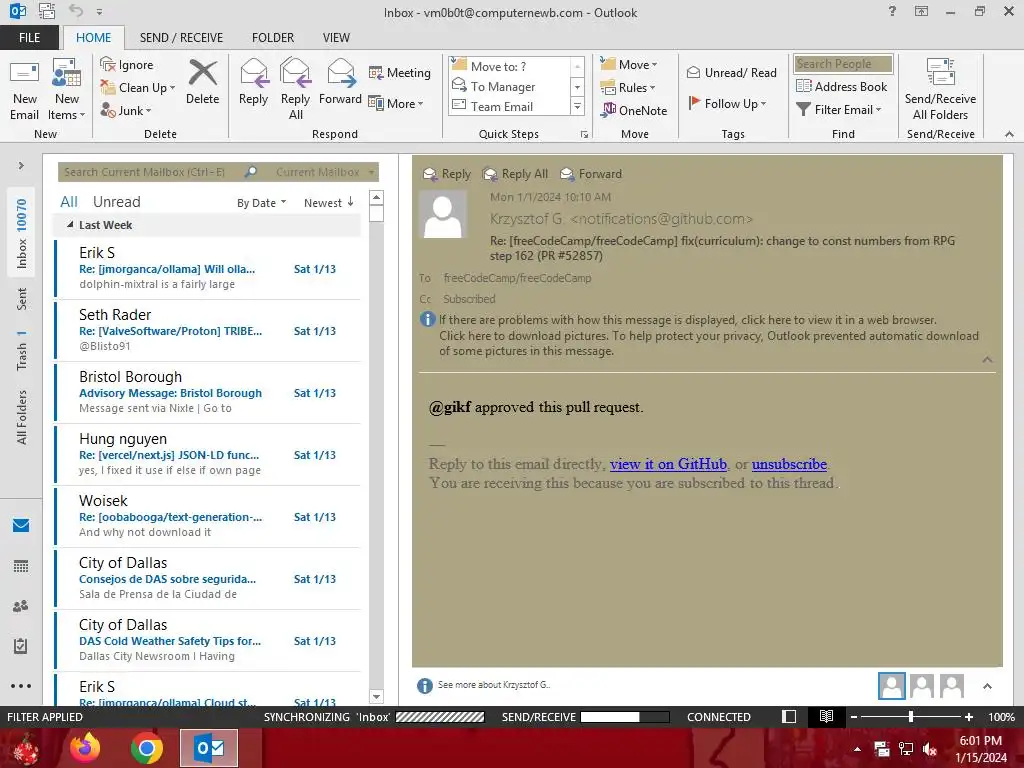Image resolution: width=1024 pixels, height=768 pixels.
Task: Open the 'view it on GitHub' link
Action: pos(668,464)
